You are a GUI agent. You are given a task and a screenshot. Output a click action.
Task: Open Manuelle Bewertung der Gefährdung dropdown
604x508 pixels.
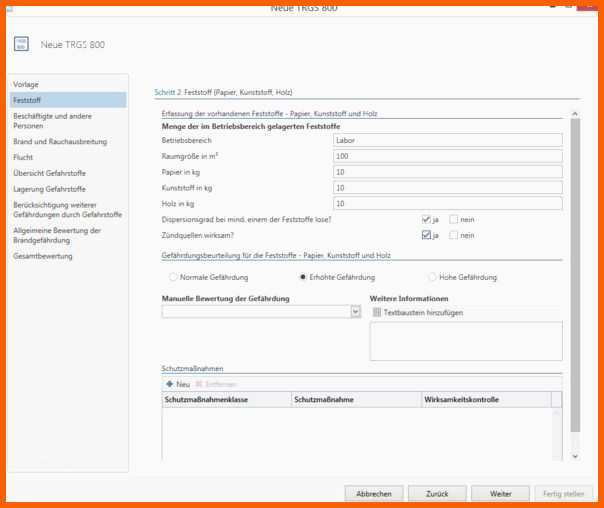pos(355,312)
